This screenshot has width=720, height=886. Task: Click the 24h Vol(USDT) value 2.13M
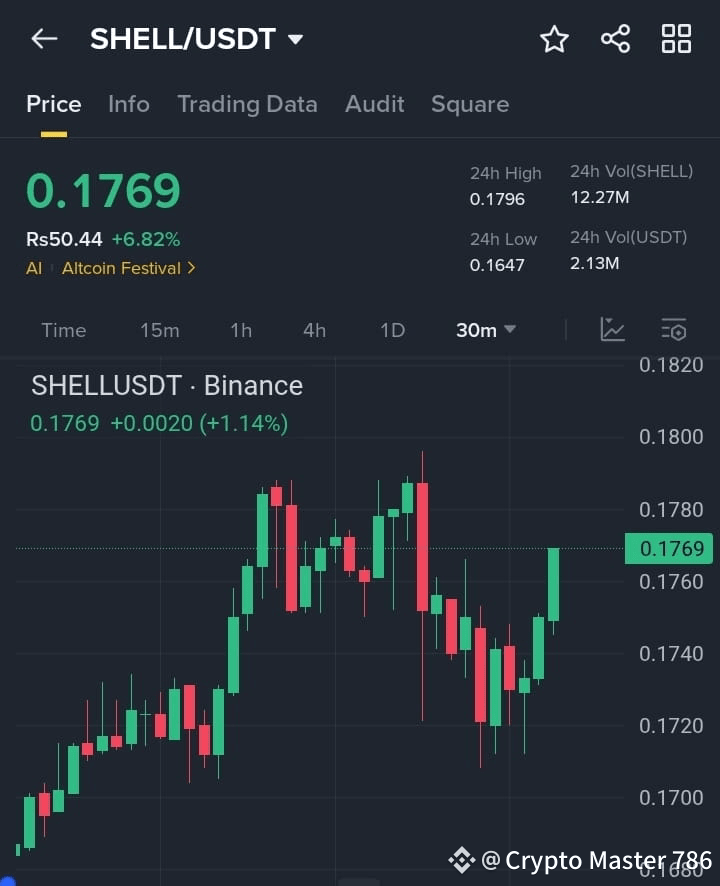(x=595, y=263)
